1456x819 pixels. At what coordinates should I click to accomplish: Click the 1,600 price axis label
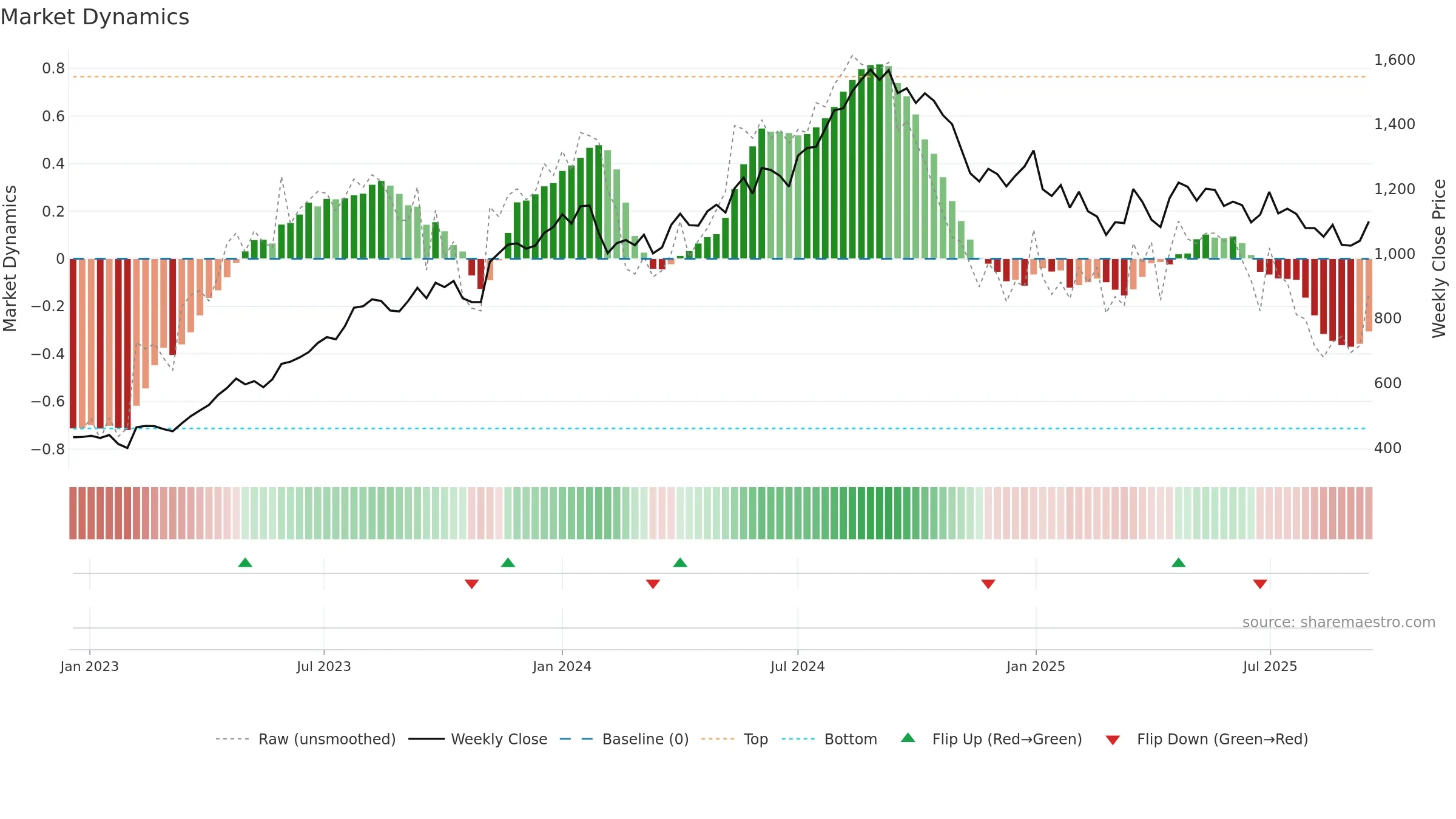click(x=1394, y=59)
